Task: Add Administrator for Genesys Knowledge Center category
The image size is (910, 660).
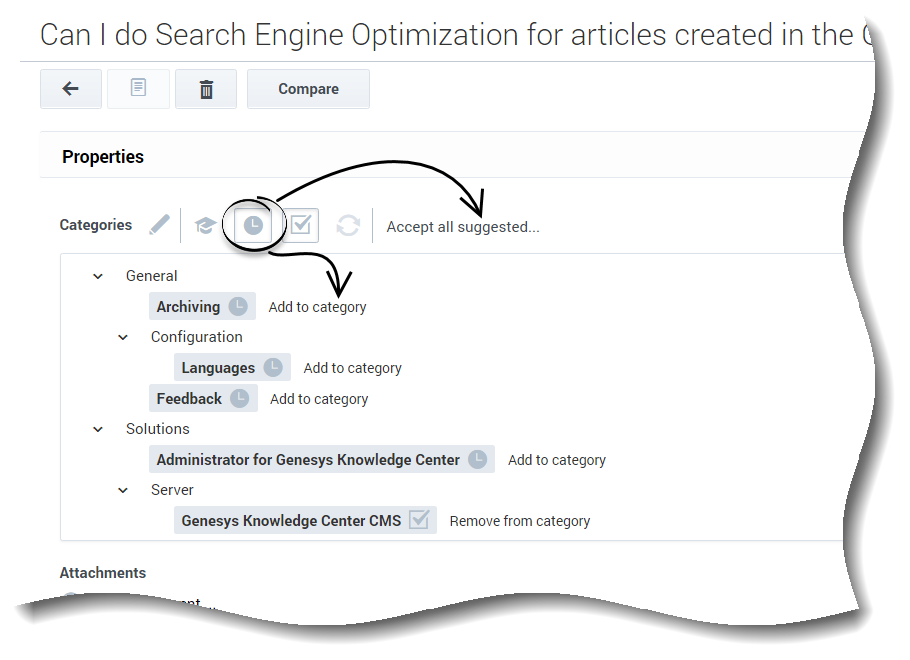Action: tap(556, 460)
